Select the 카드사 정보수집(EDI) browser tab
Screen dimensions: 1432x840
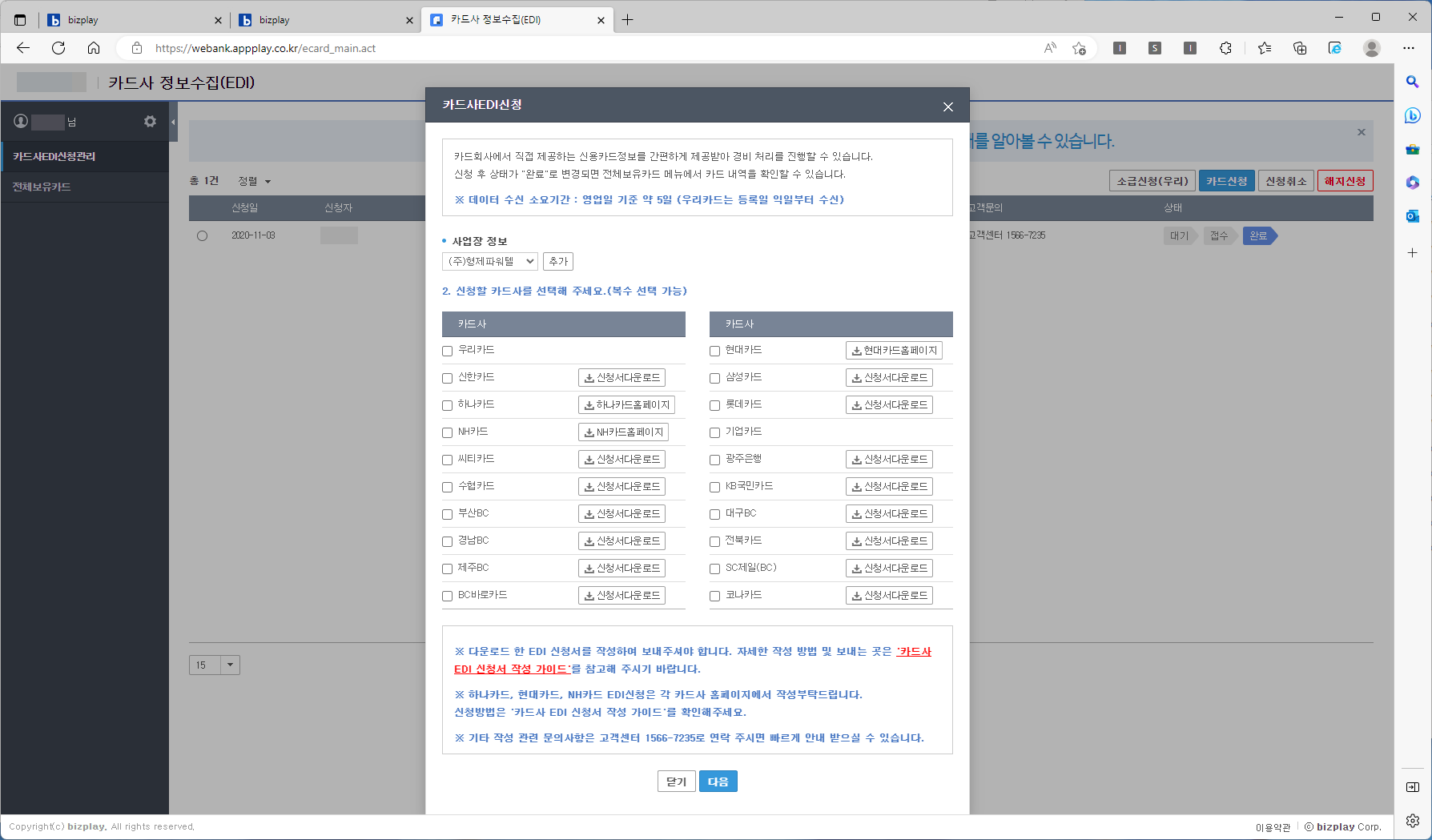tap(517, 20)
